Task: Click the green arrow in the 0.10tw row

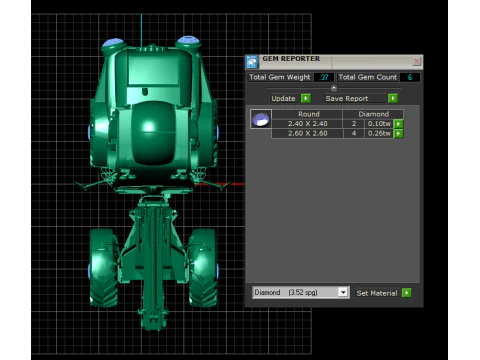Action: [x=398, y=124]
